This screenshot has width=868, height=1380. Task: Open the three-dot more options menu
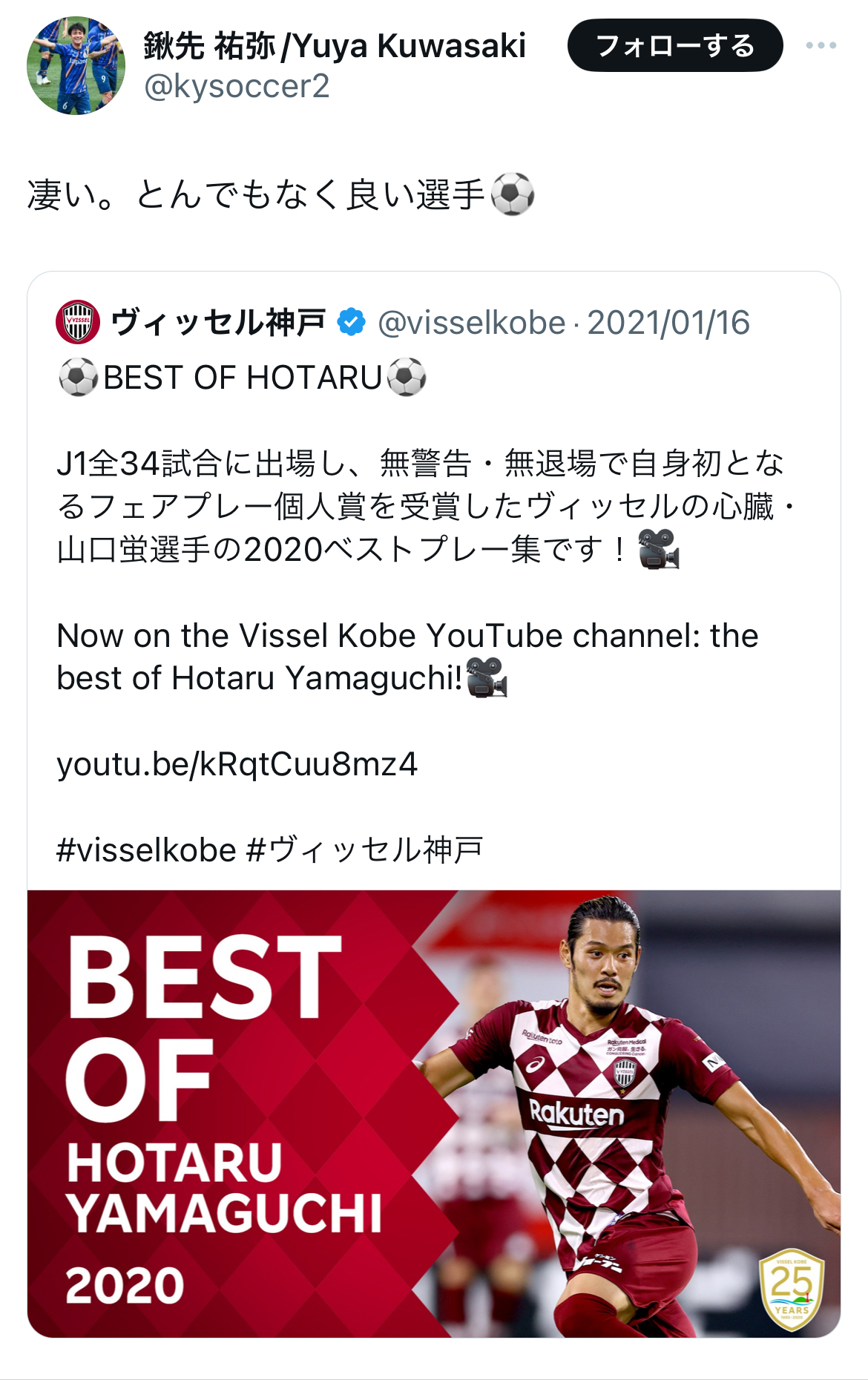click(821, 46)
